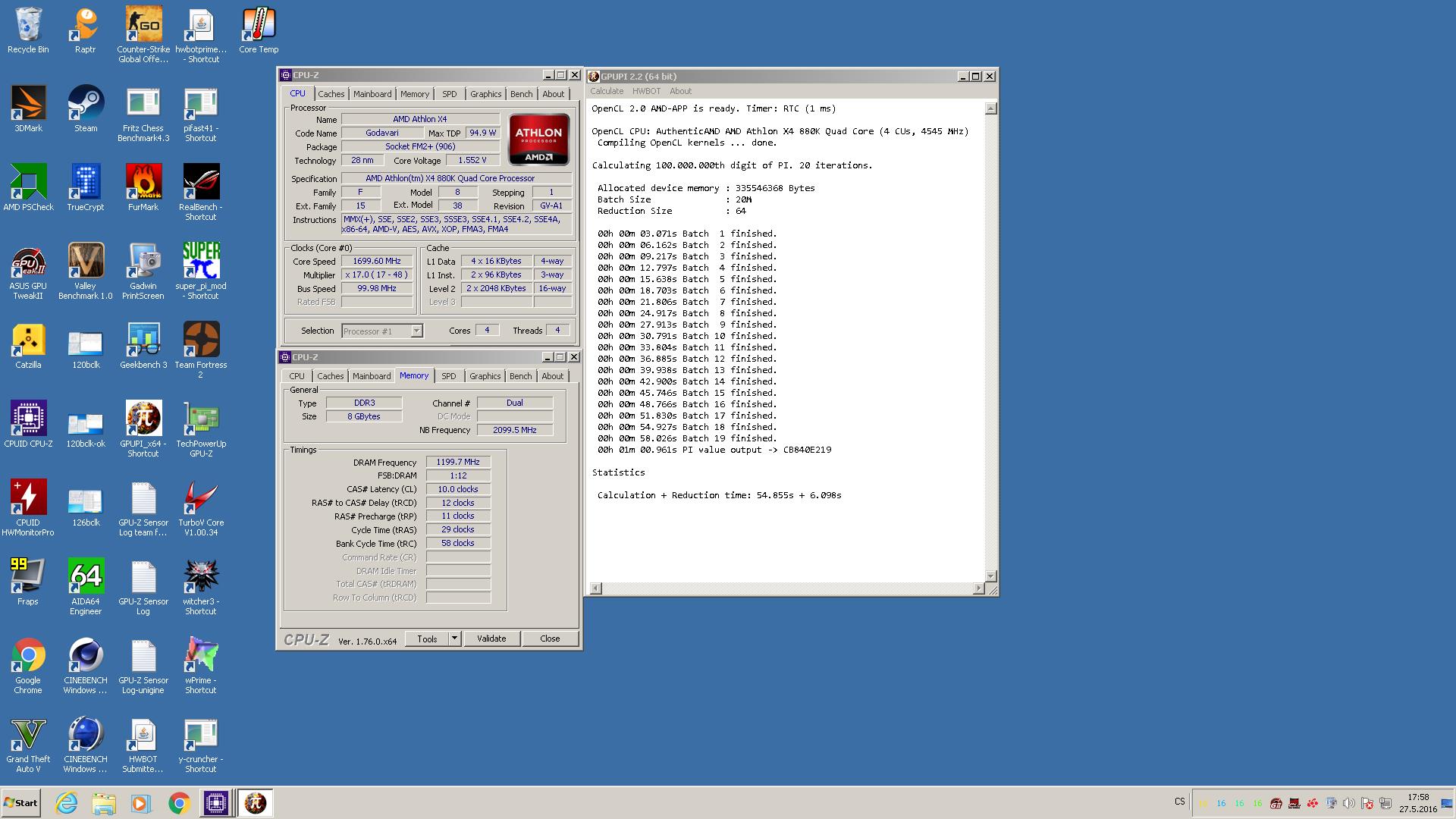Click GPUPI horizontal scrollbar right arrow
1456x819 pixels.
click(978, 588)
